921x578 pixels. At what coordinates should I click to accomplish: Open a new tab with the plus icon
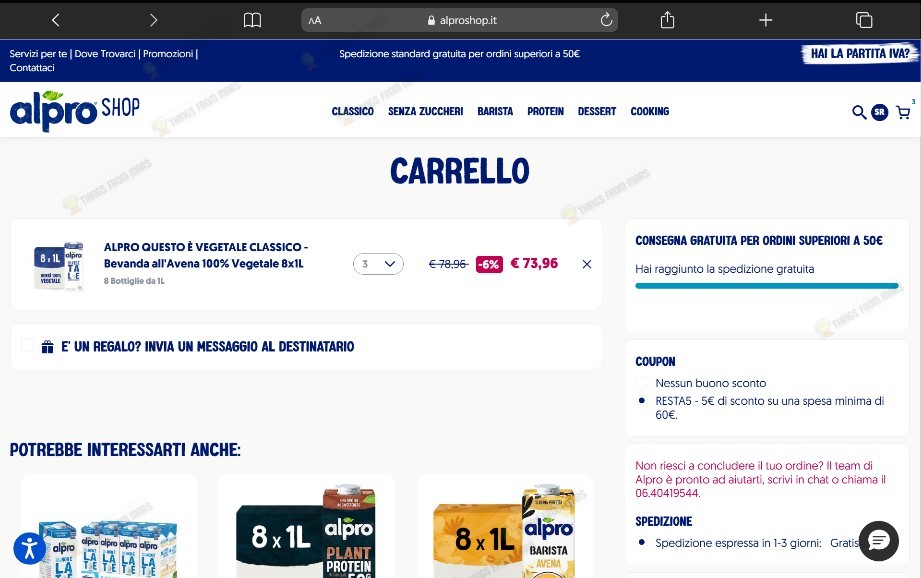[765, 21]
